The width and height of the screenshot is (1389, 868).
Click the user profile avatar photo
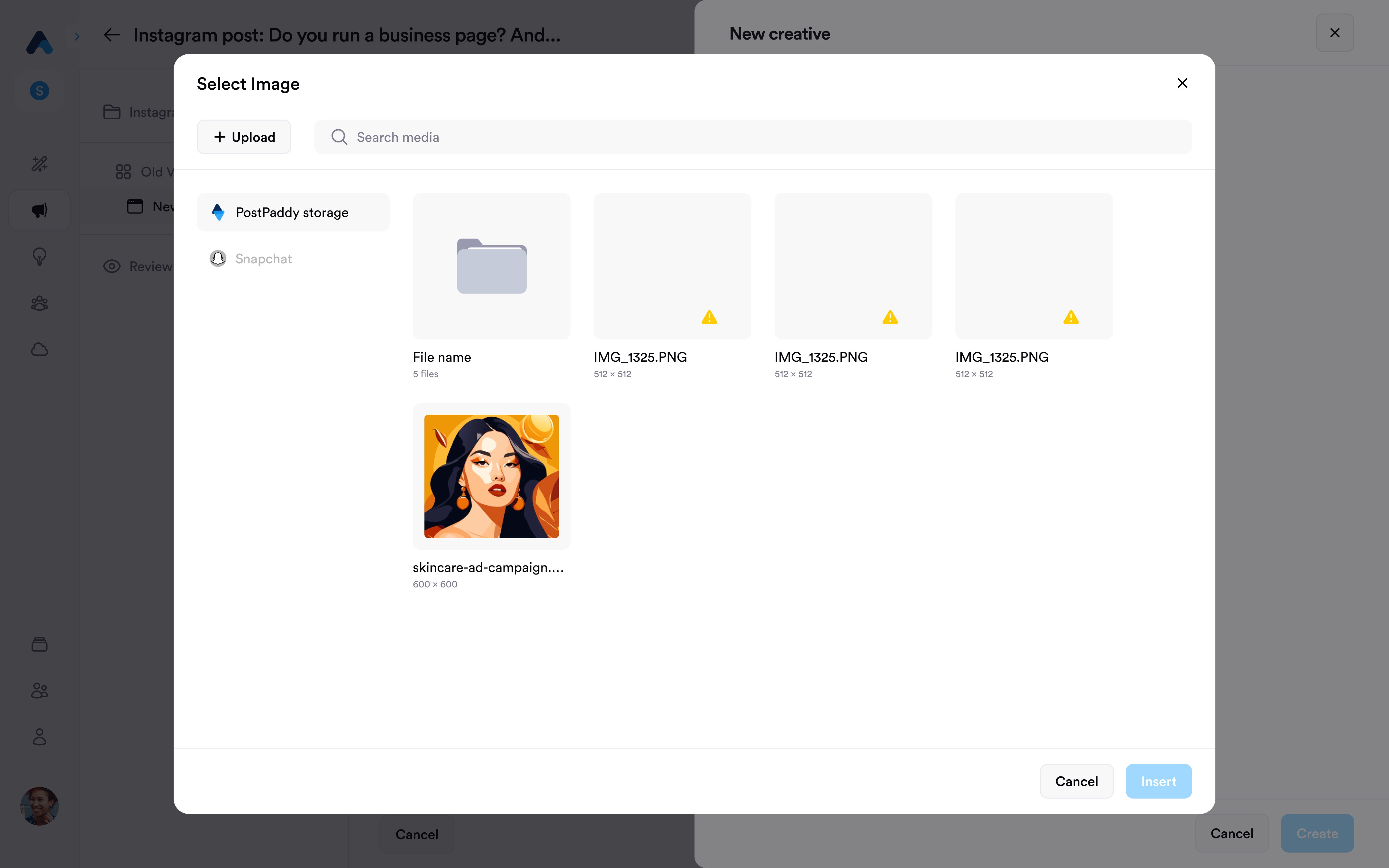point(39,805)
